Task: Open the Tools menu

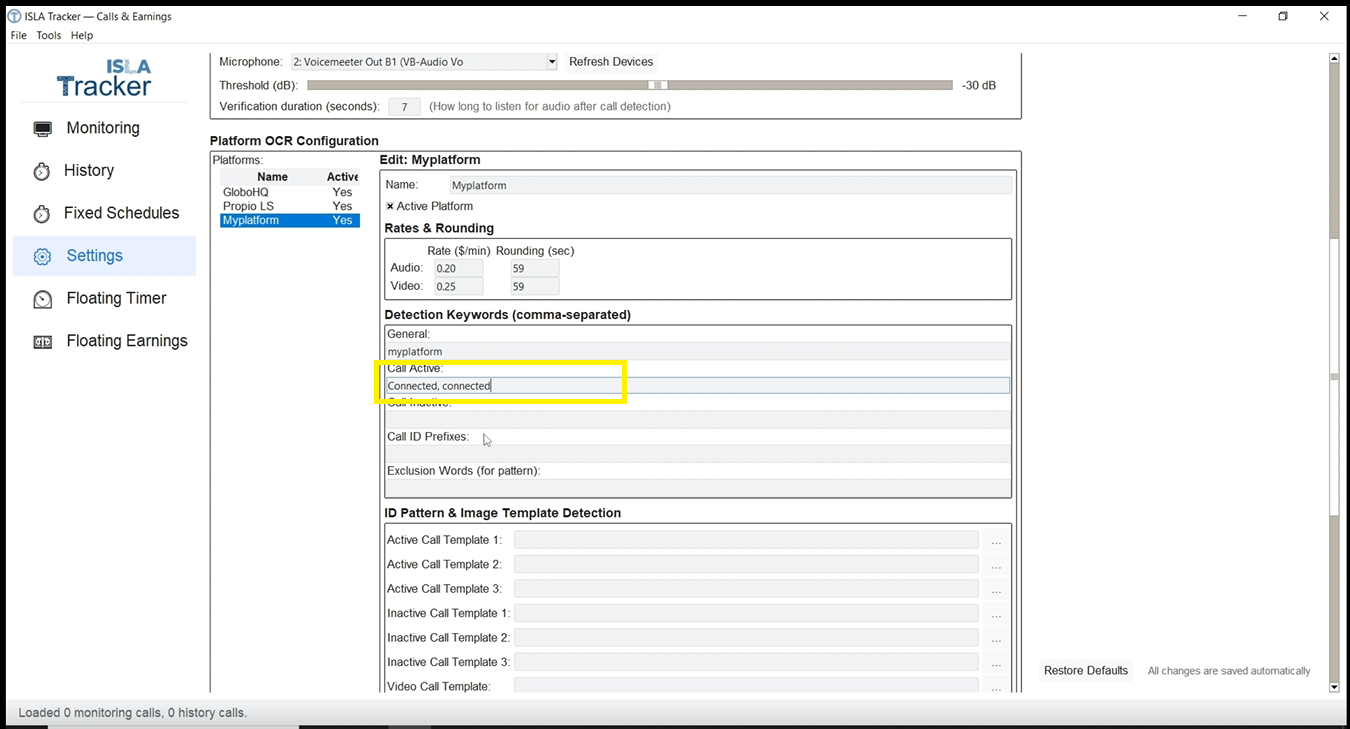Action: [48, 35]
